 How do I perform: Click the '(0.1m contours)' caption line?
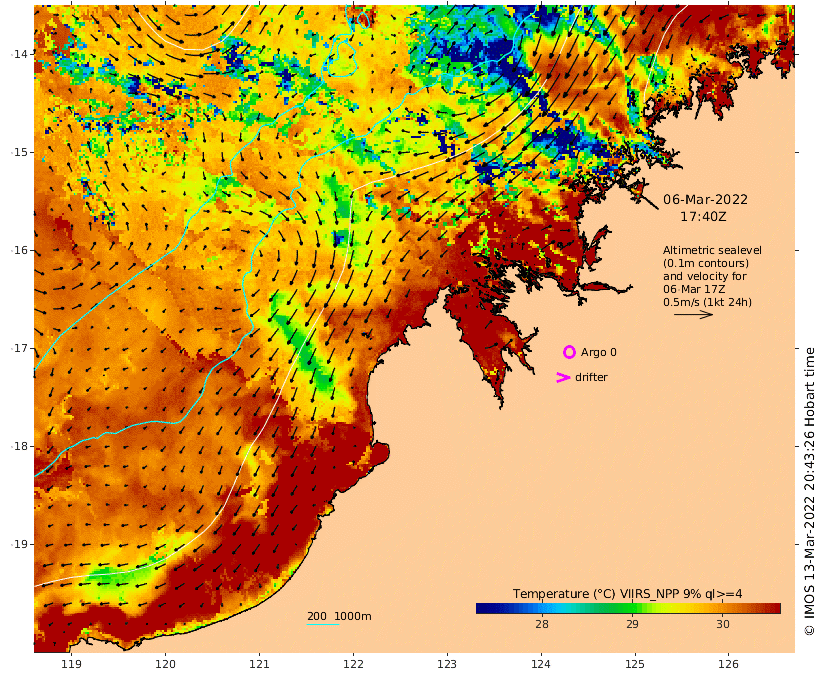(x=706, y=263)
